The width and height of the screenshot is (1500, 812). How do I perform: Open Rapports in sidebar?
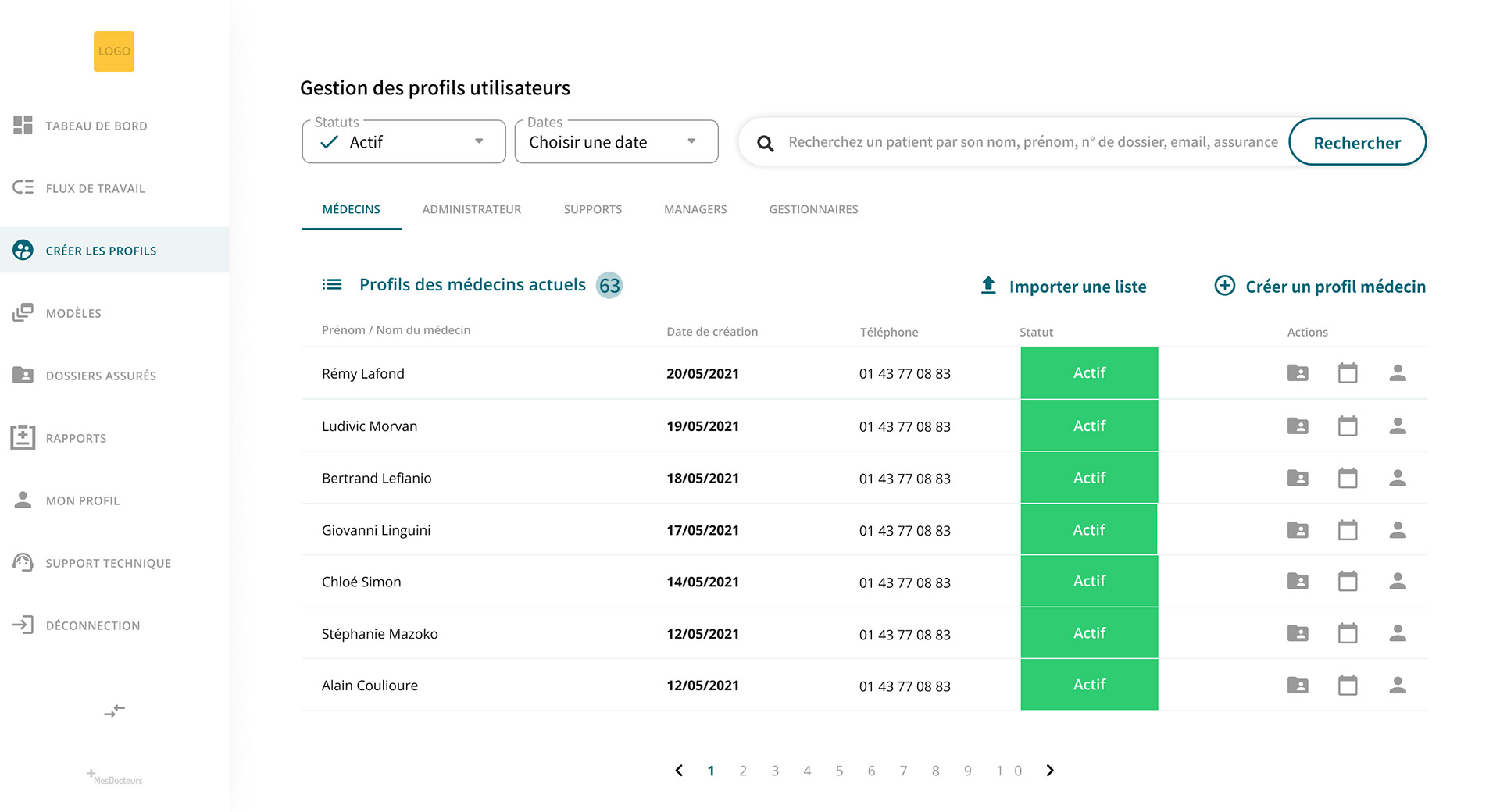114,438
